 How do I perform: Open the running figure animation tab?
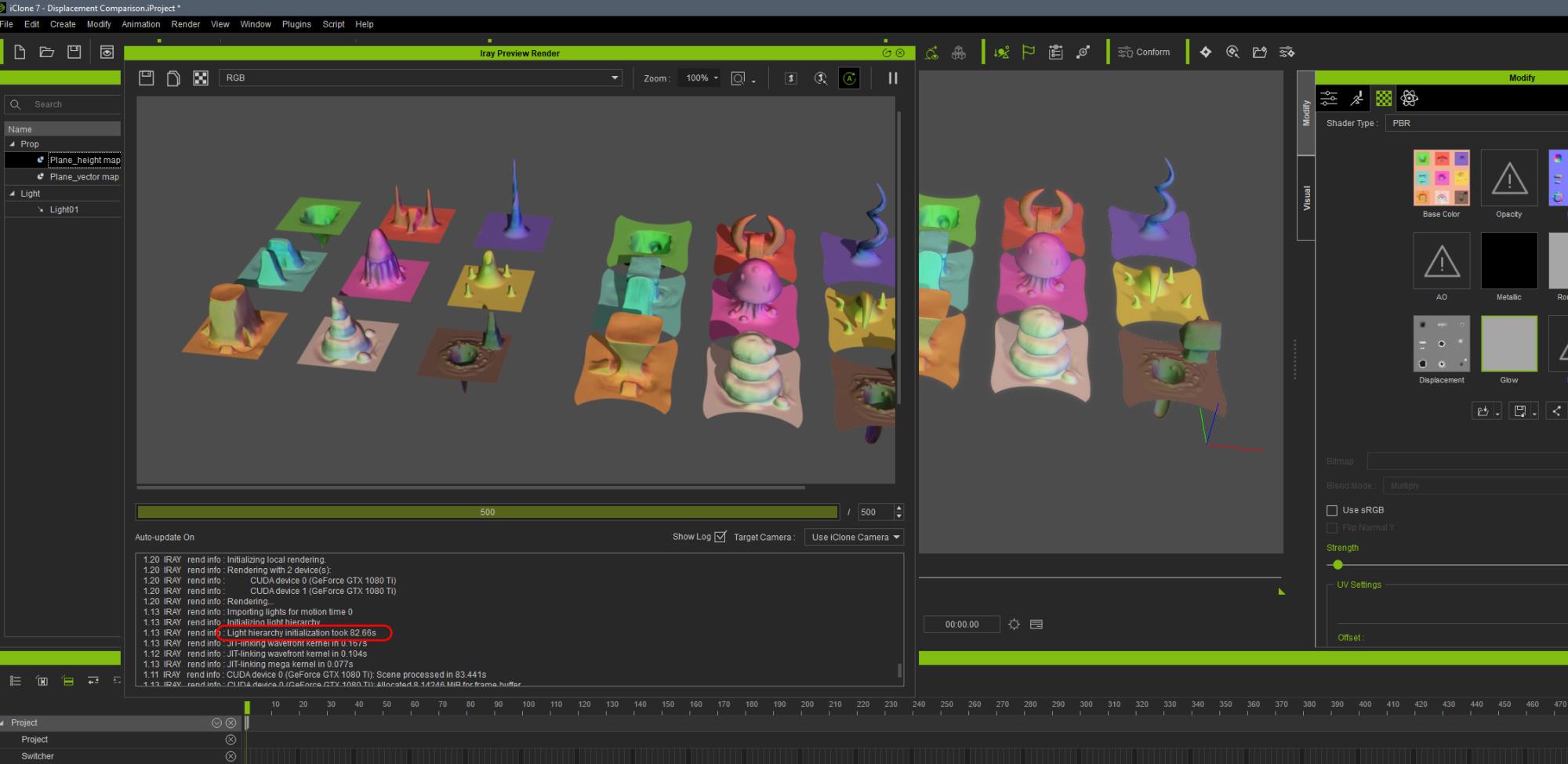(1357, 98)
